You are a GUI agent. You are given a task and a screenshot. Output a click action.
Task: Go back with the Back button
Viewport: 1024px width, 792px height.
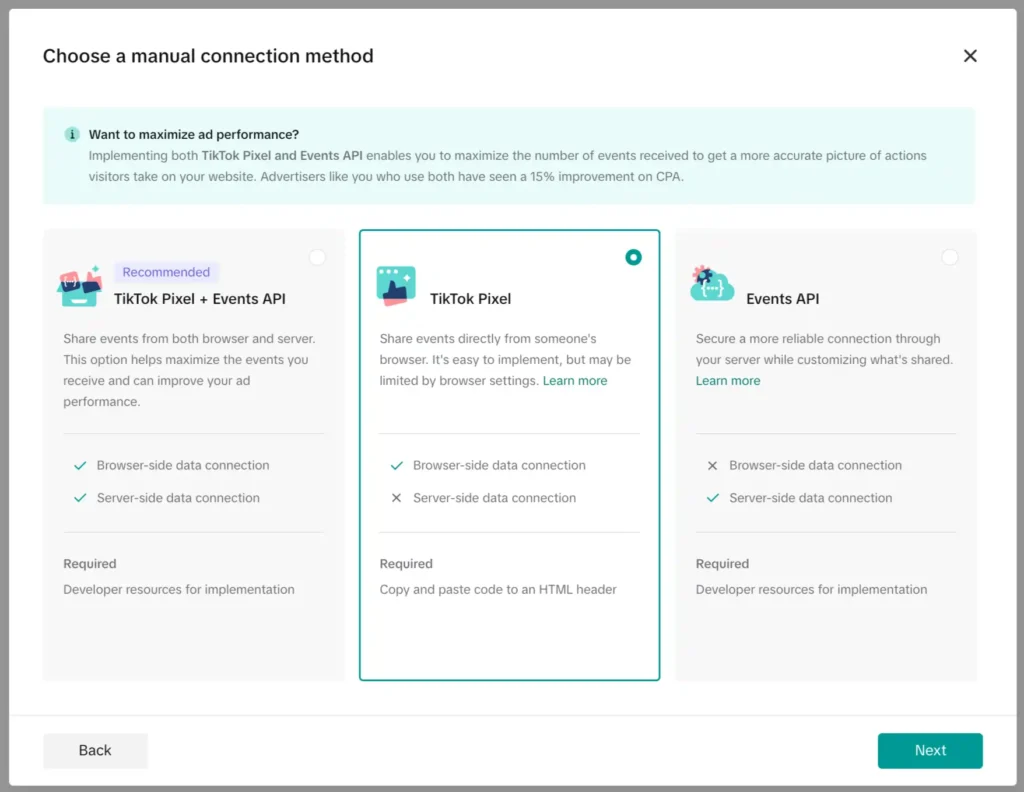pos(95,750)
